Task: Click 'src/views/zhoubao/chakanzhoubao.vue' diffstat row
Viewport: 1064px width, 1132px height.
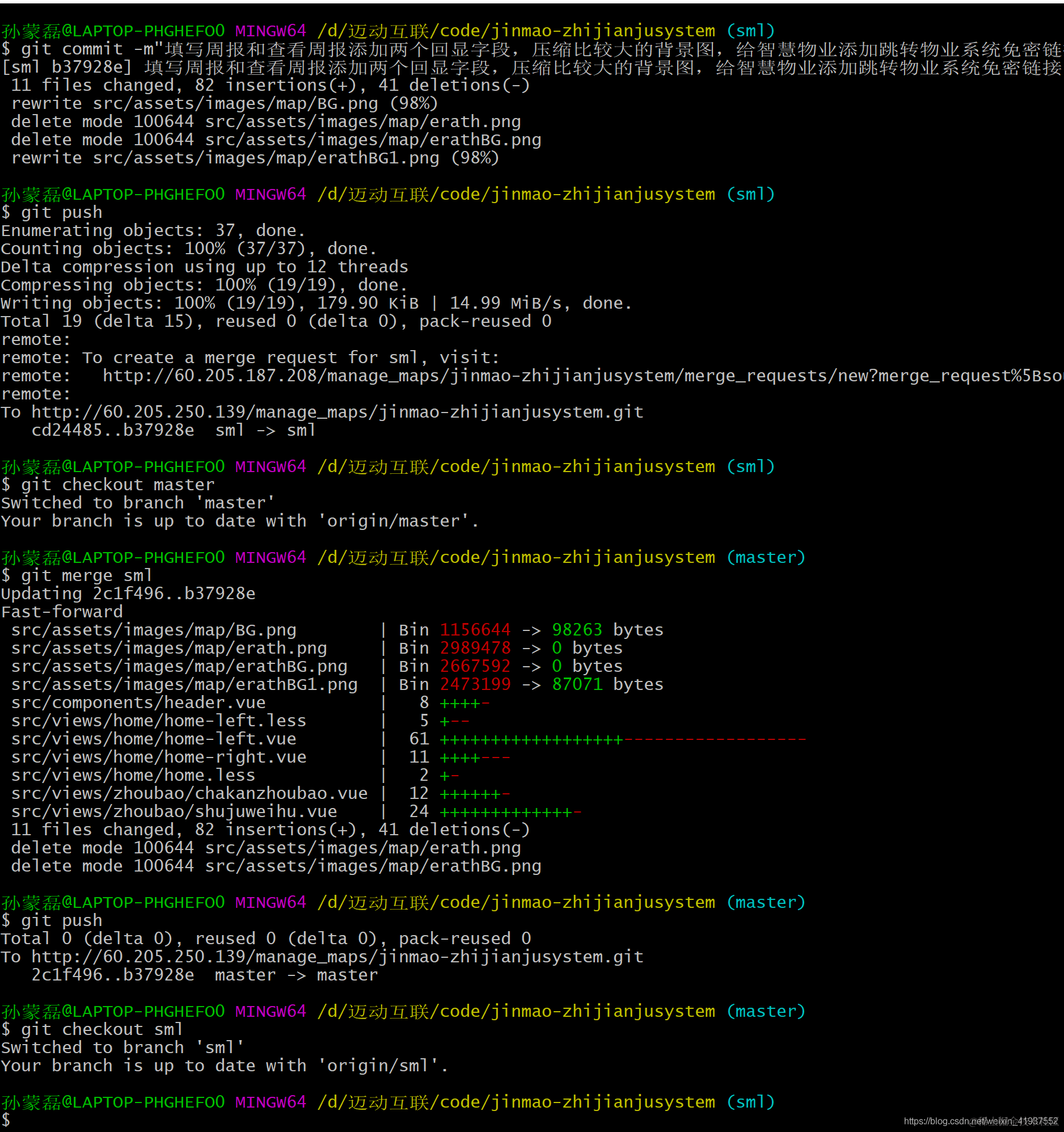Action: 261,794
